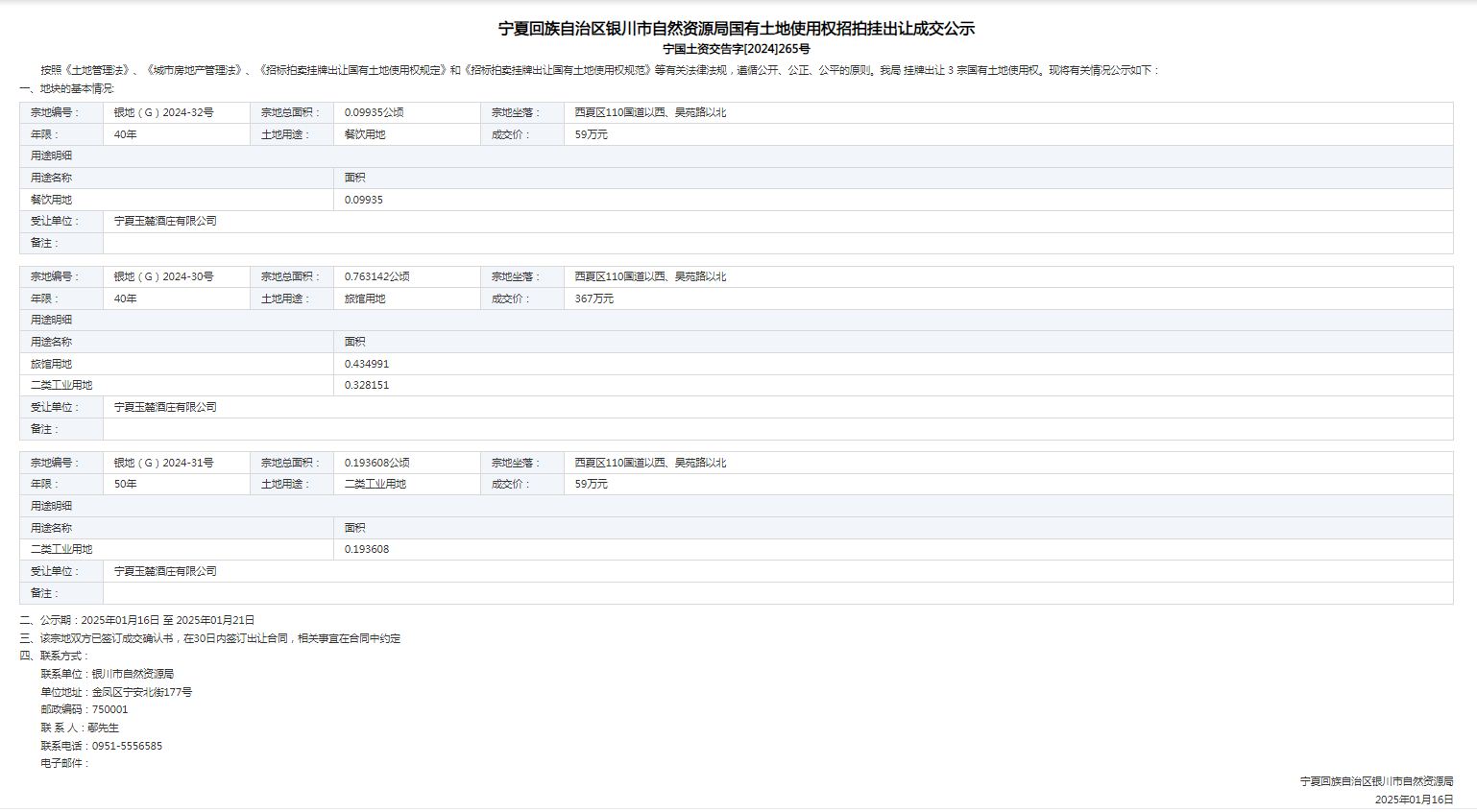The width and height of the screenshot is (1477, 812).
Task: Click 用途明细 header of parcel 2024-30号
Action: click(x=52, y=320)
